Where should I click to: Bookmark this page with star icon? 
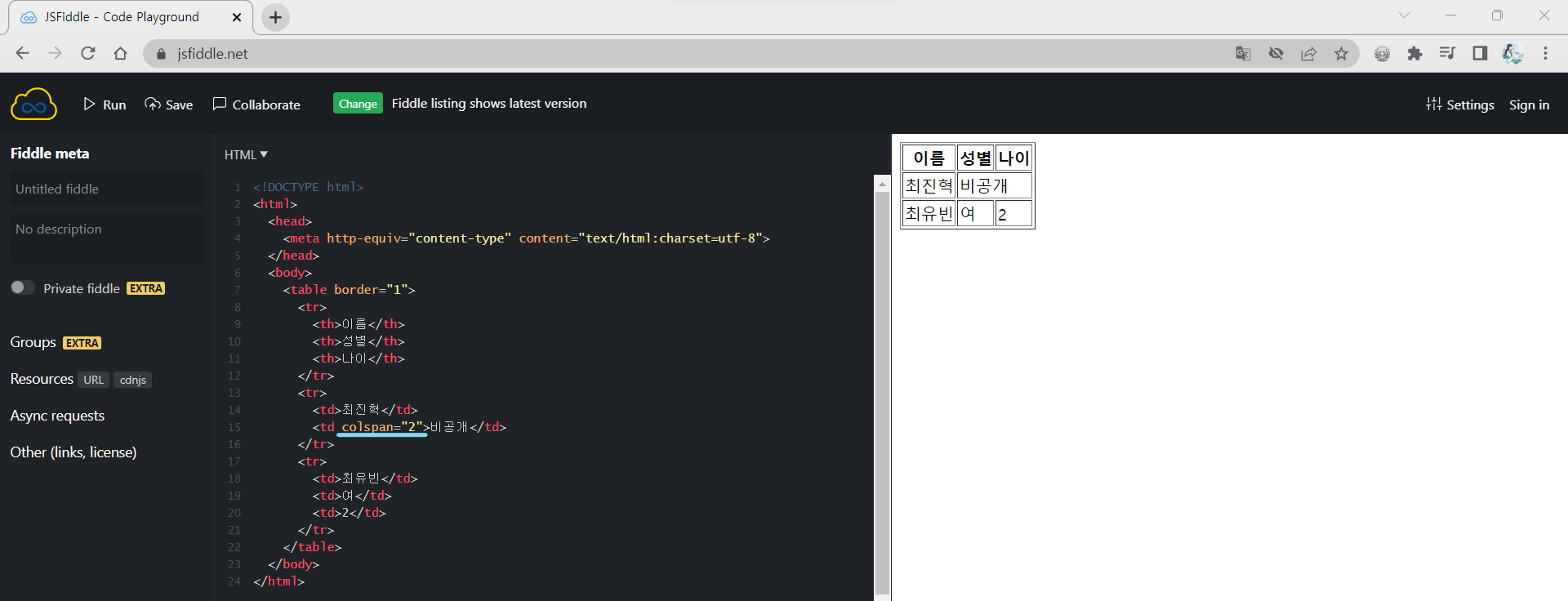[1341, 53]
